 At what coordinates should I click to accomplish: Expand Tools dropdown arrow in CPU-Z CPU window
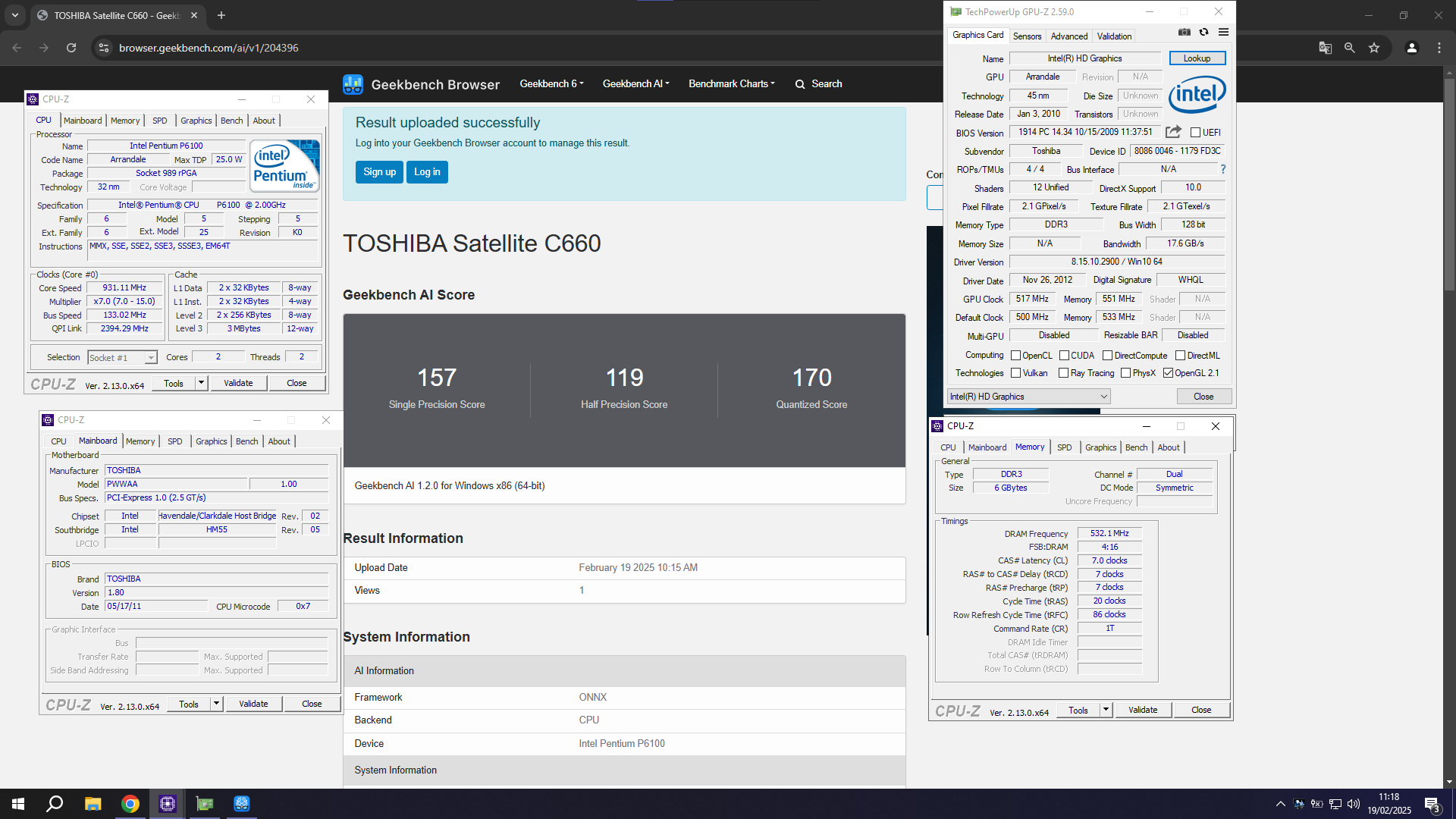tap(202, 384)
